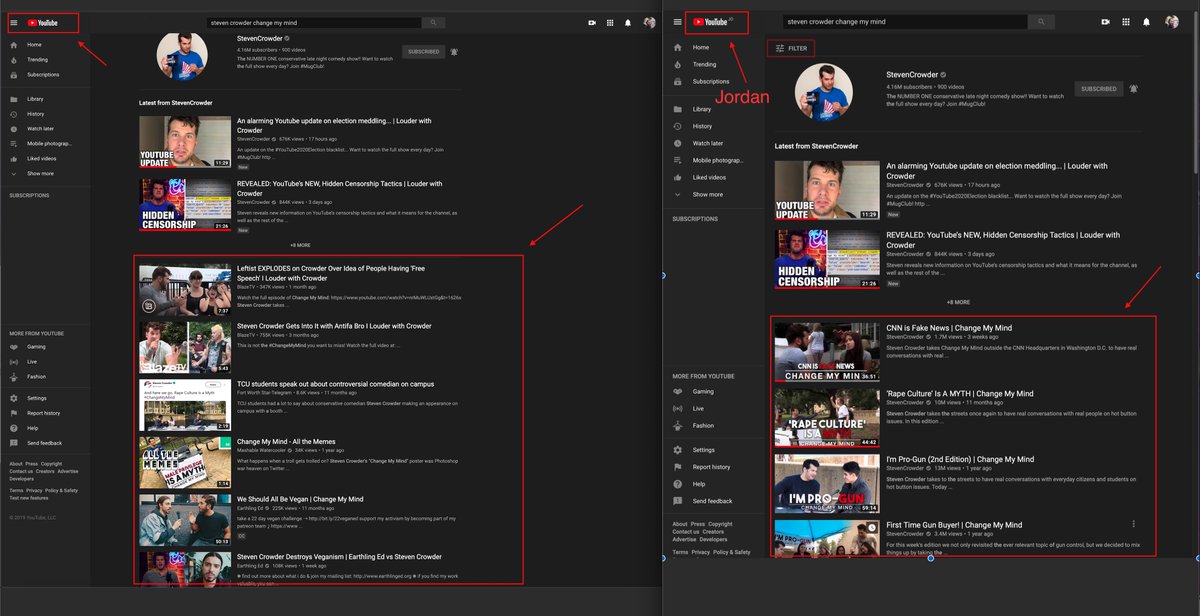Expand +8 MORE in right window
The image size is (1200, 616).
(x=959, y=302)
